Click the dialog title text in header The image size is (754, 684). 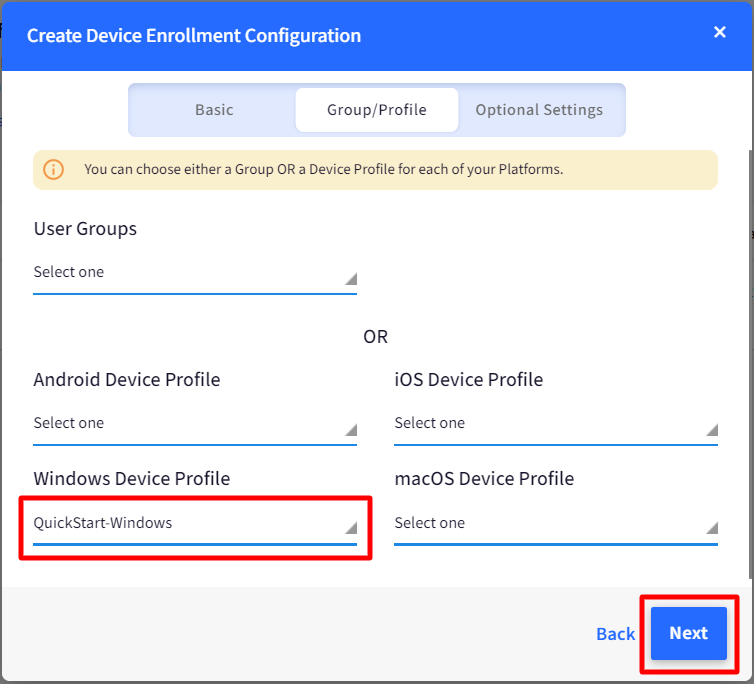click(194, 36)
